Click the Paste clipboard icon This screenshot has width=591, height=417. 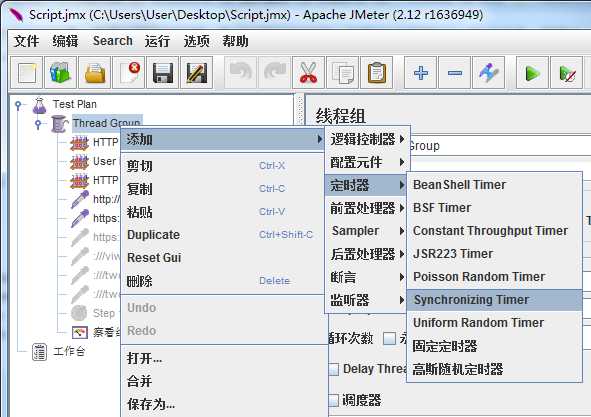tap(376, 73)
